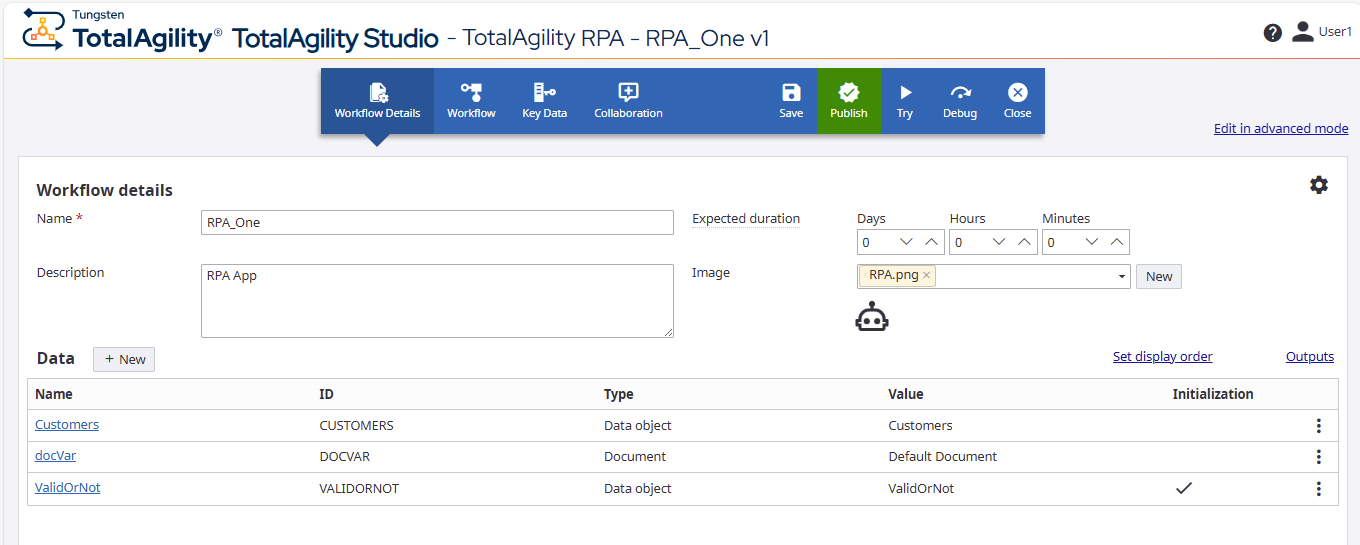Image resolution: width=1360 pixels, height=545 pixels.
Task: Expand the Image dropdown list
Action: (x=1122, y=277)
